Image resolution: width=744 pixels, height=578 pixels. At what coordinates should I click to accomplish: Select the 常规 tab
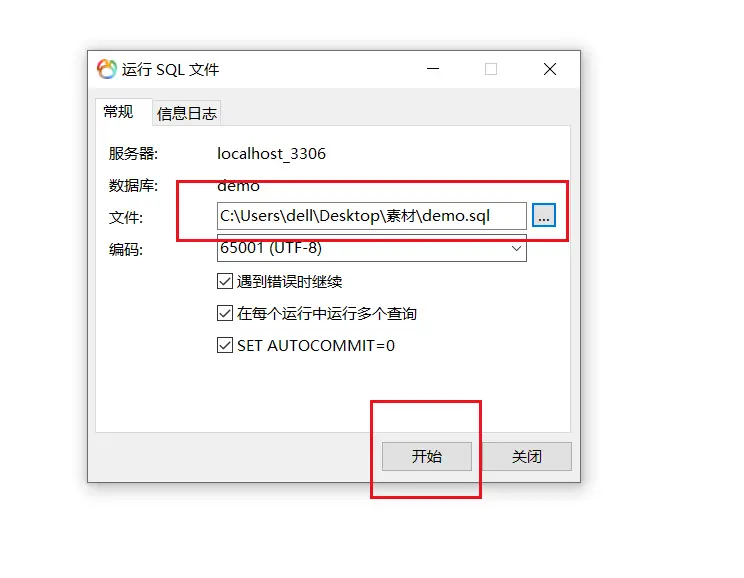(x=119, y=112)
